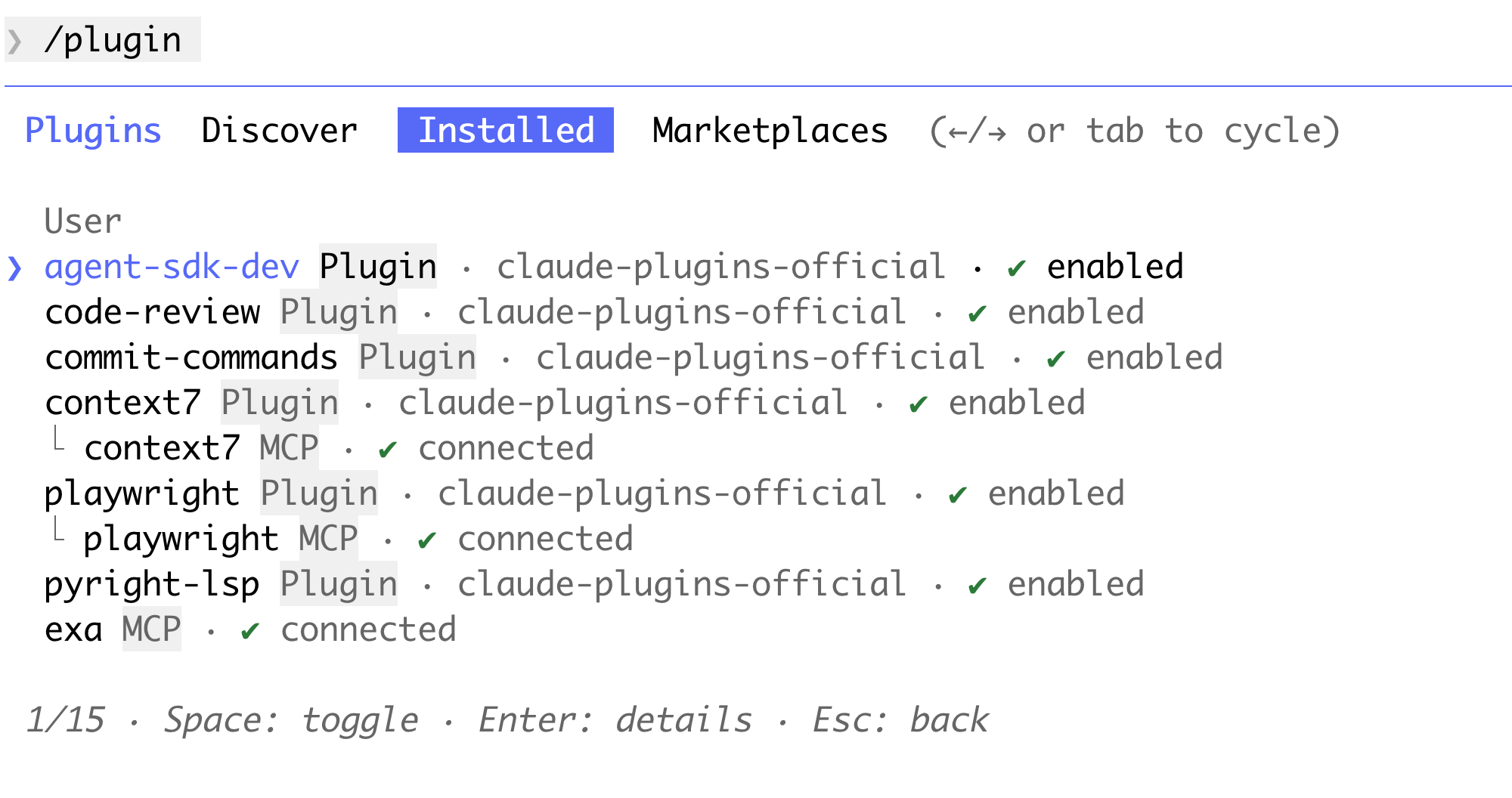This screenshot has width=1512, height=798.
Task: Expand the playwright MCP tree branch
Action: (x=58, y=530)
